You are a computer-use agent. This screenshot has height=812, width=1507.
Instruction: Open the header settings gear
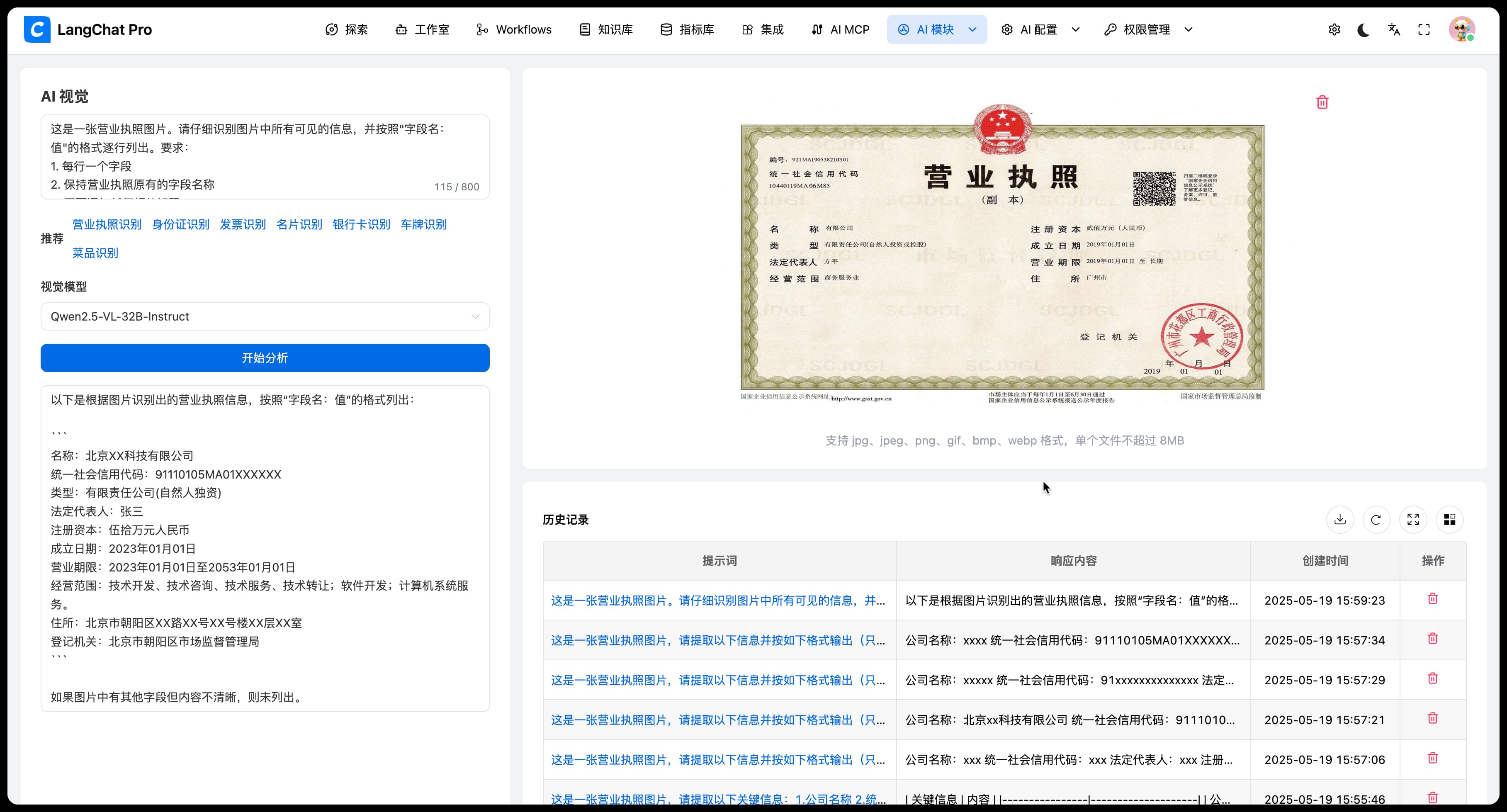pos(1334,30)
